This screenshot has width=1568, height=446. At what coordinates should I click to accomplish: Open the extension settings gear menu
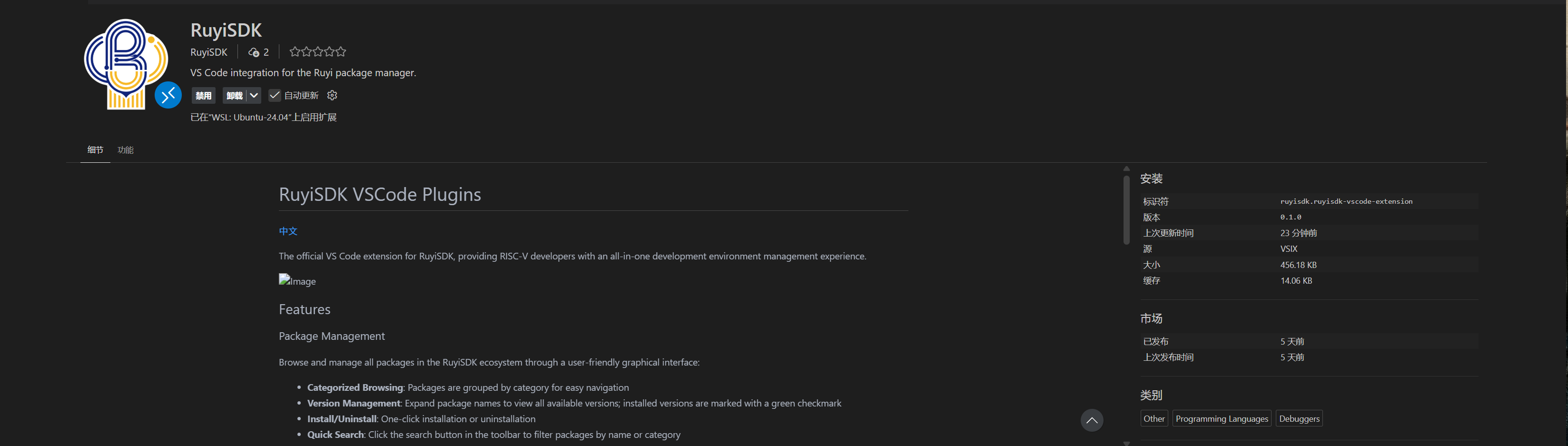tap(332, 96)
